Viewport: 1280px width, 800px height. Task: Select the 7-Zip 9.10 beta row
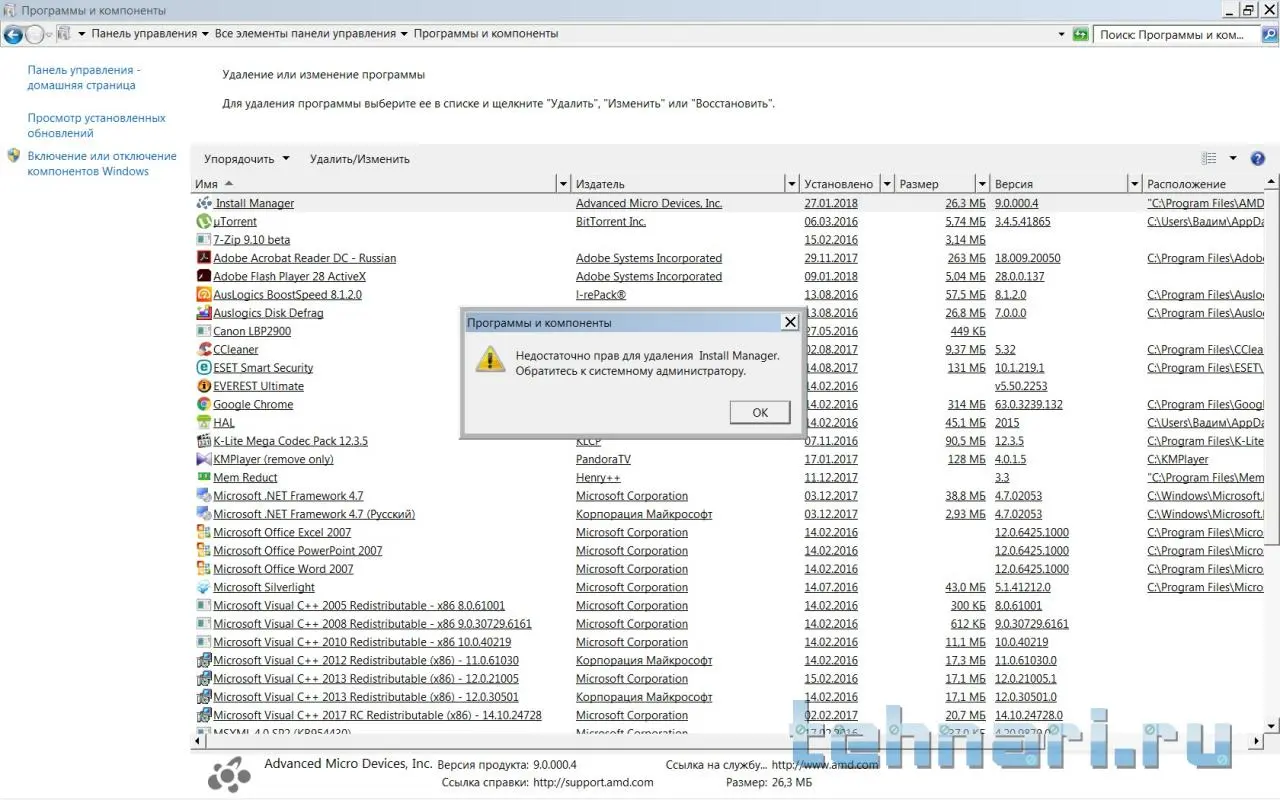click(x=728, y=240)
